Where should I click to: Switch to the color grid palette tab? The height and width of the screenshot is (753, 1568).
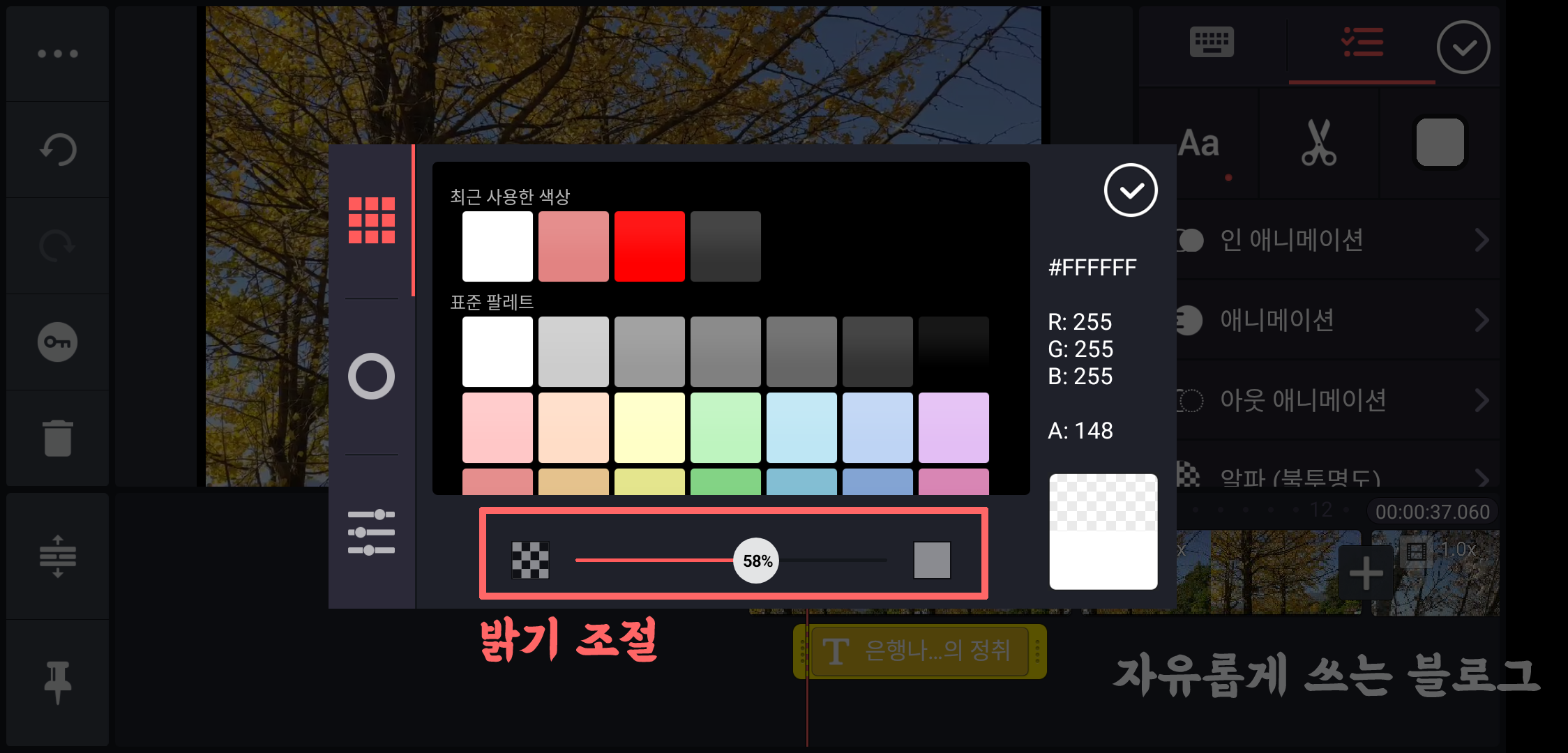(372, 220)
